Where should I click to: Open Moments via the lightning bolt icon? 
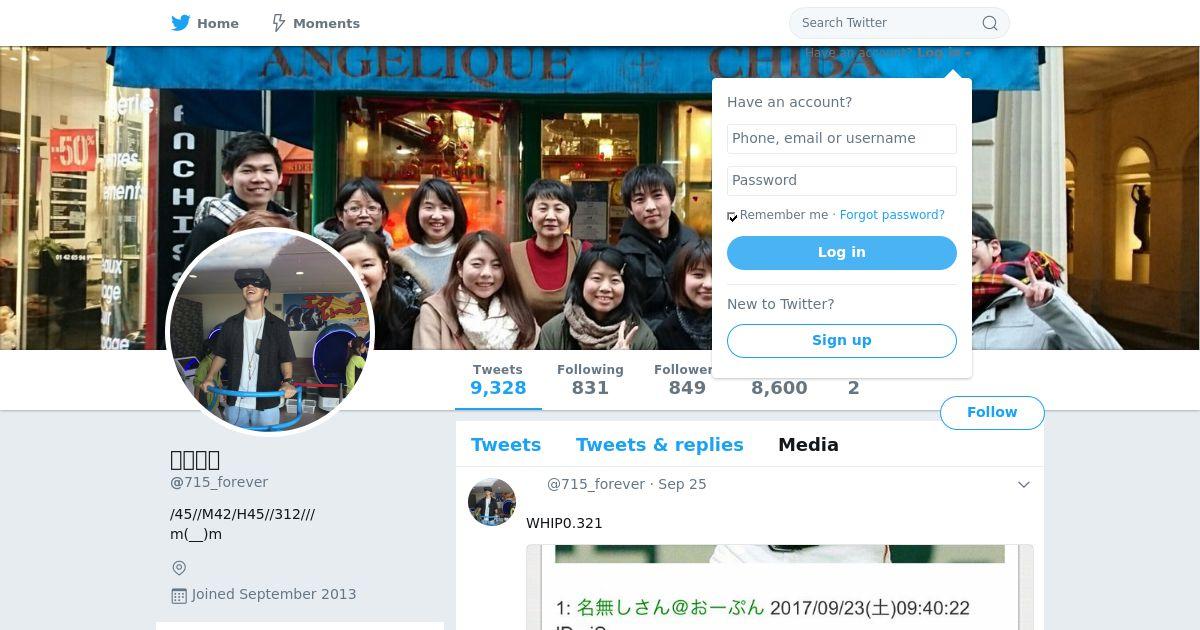pos(279,23)
